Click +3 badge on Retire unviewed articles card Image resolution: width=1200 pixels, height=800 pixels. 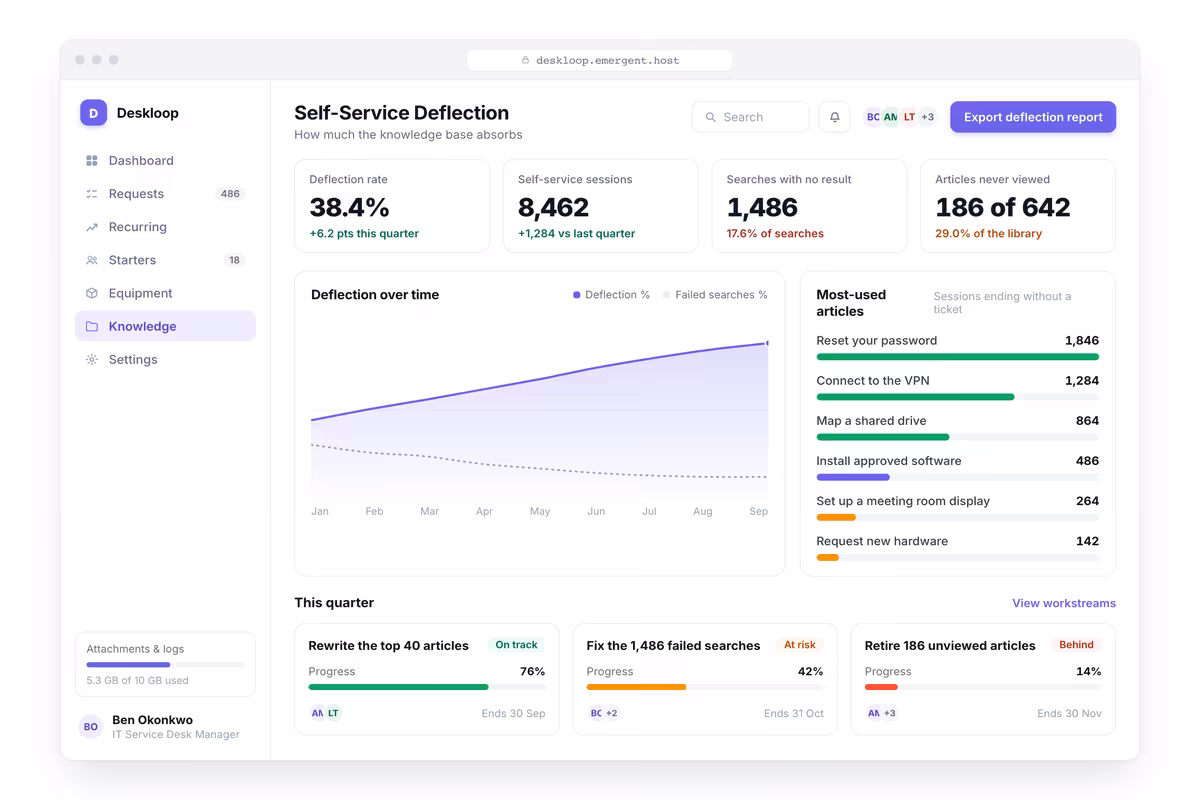(x=889, y=713)
